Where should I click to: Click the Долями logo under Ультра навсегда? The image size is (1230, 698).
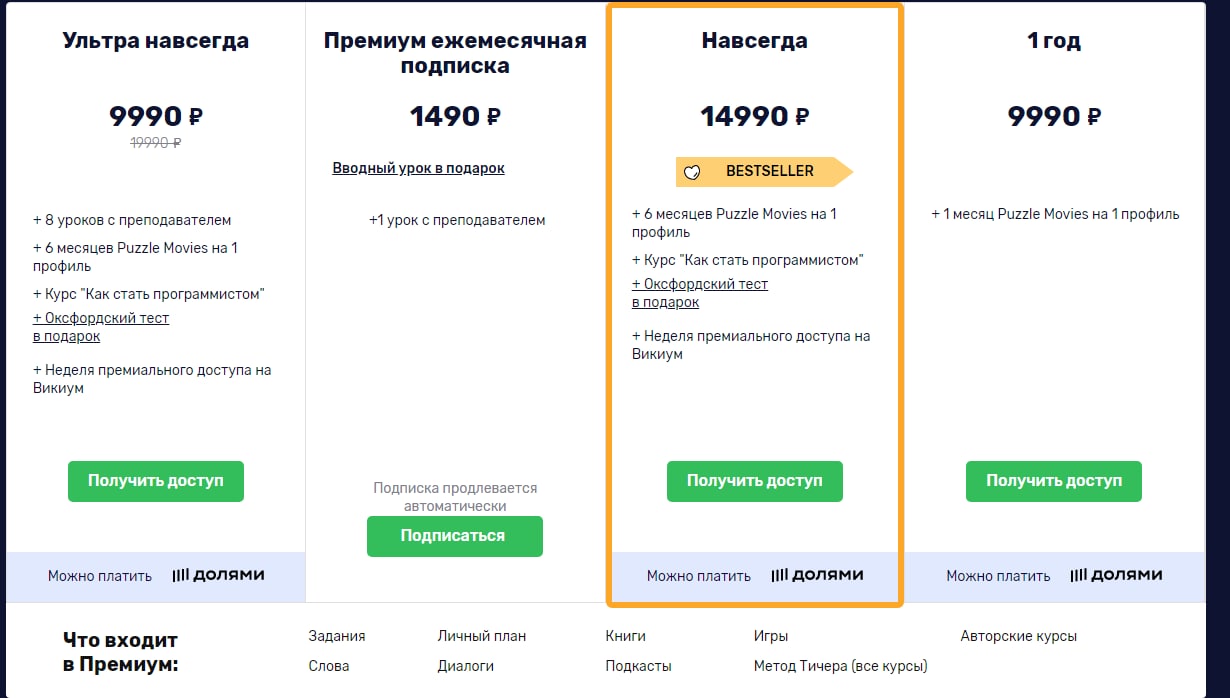(x=218, y=575)
